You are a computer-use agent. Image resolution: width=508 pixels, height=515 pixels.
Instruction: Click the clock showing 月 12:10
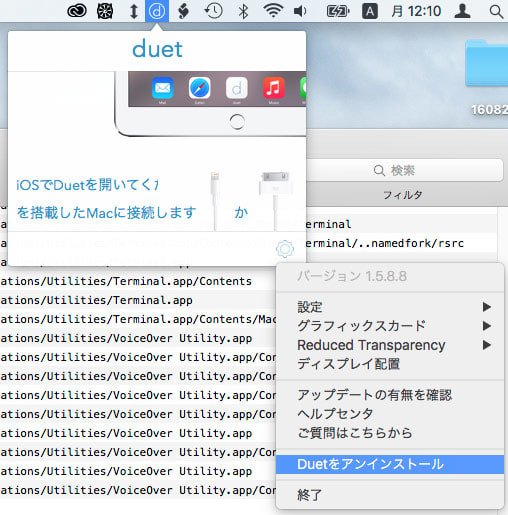[x=416, y=11]
